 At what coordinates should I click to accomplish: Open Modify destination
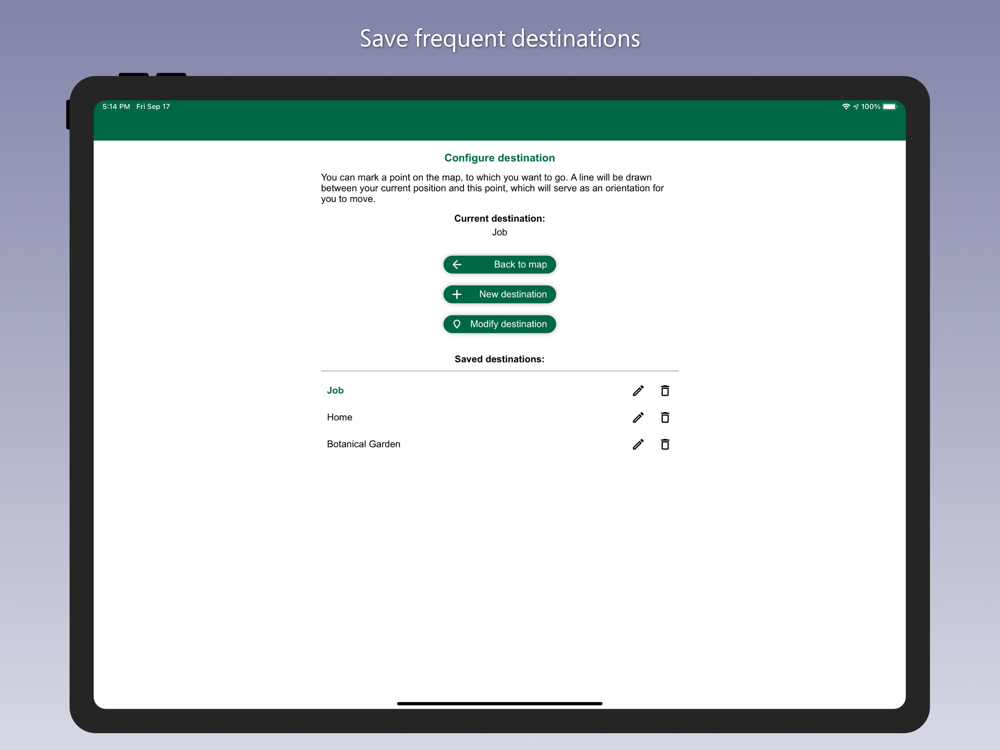(499, 324)
